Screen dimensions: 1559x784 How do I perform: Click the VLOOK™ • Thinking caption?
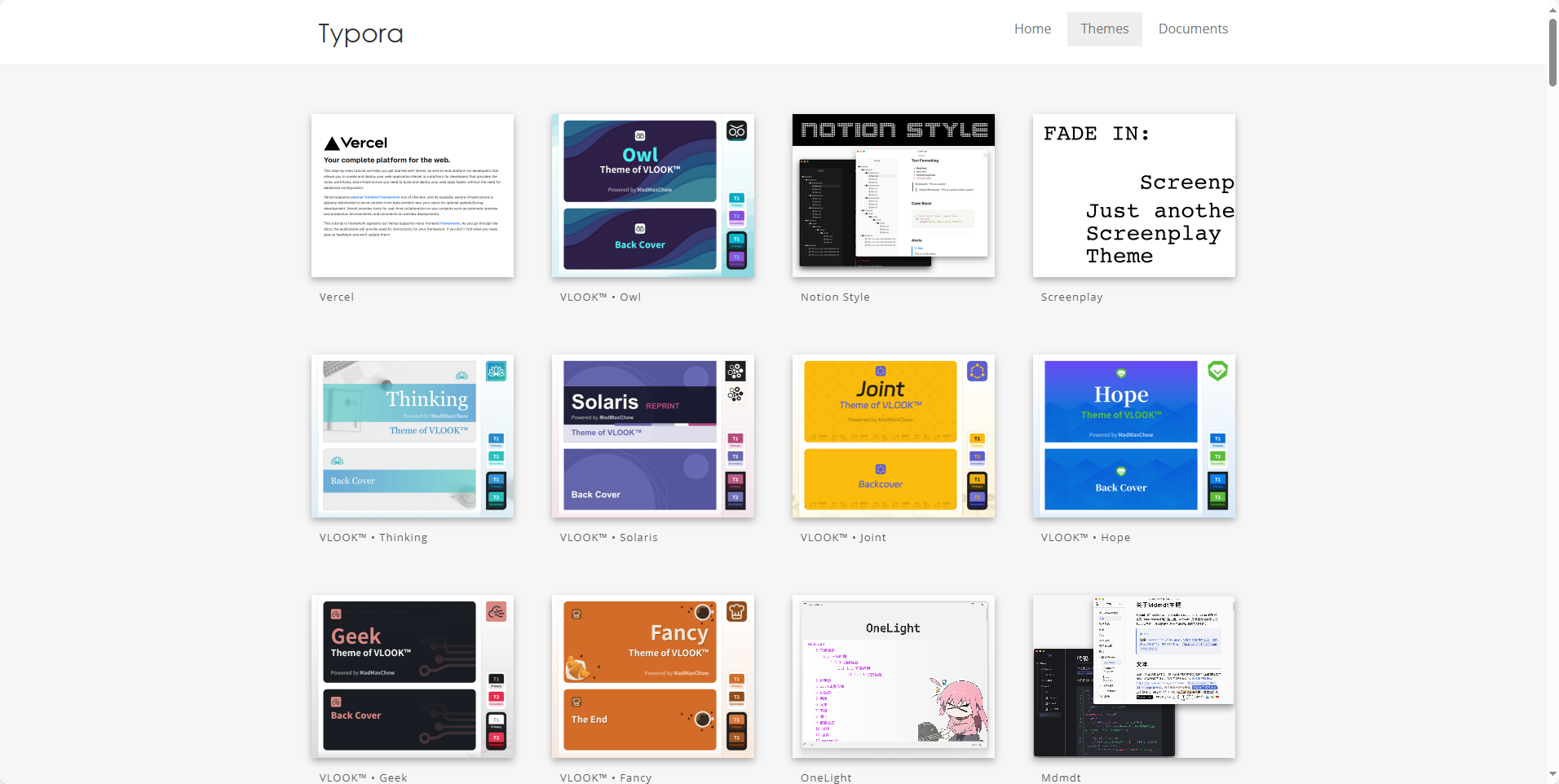coord(373,538)
